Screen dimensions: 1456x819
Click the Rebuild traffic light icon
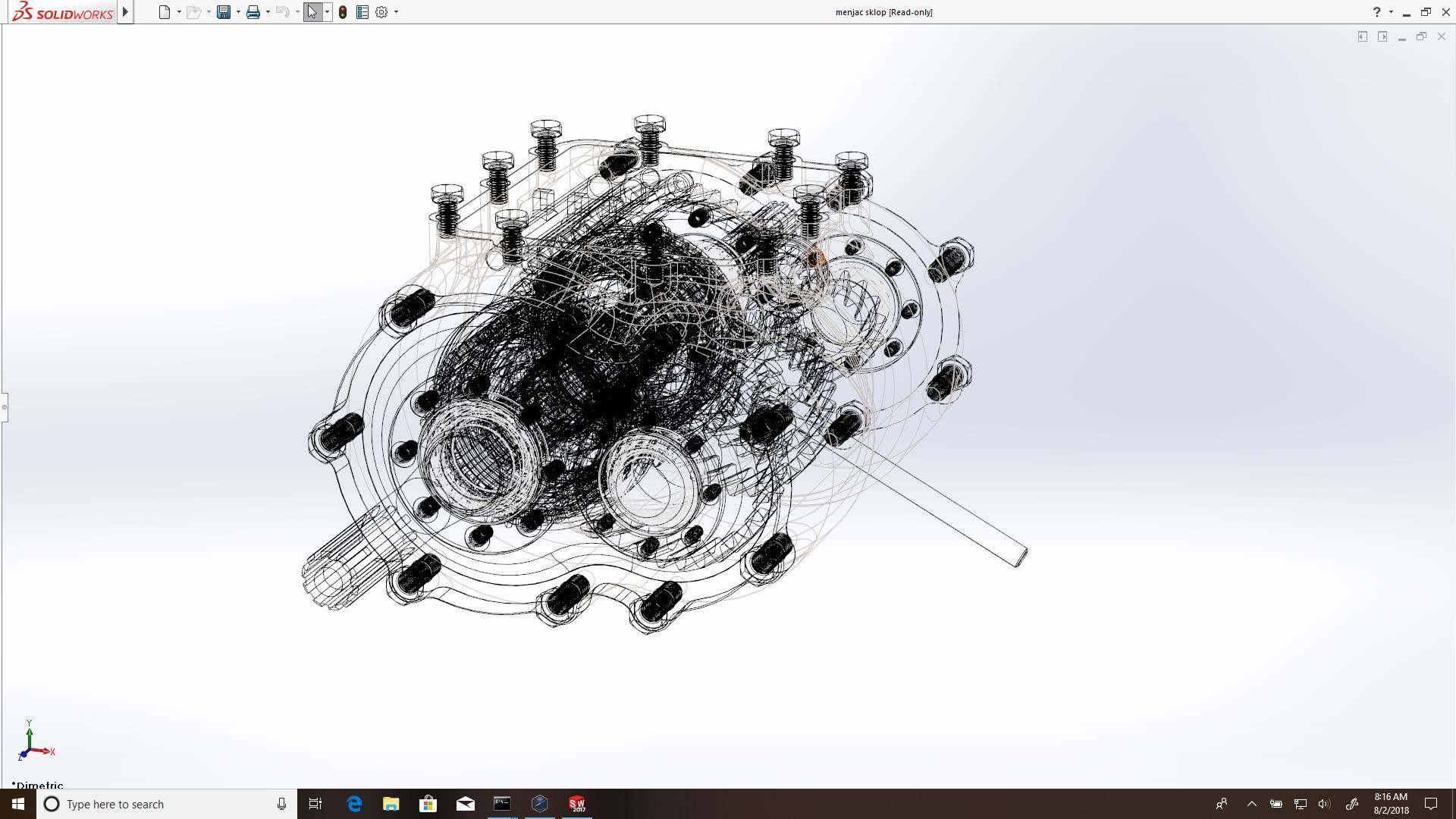[343, 12]
